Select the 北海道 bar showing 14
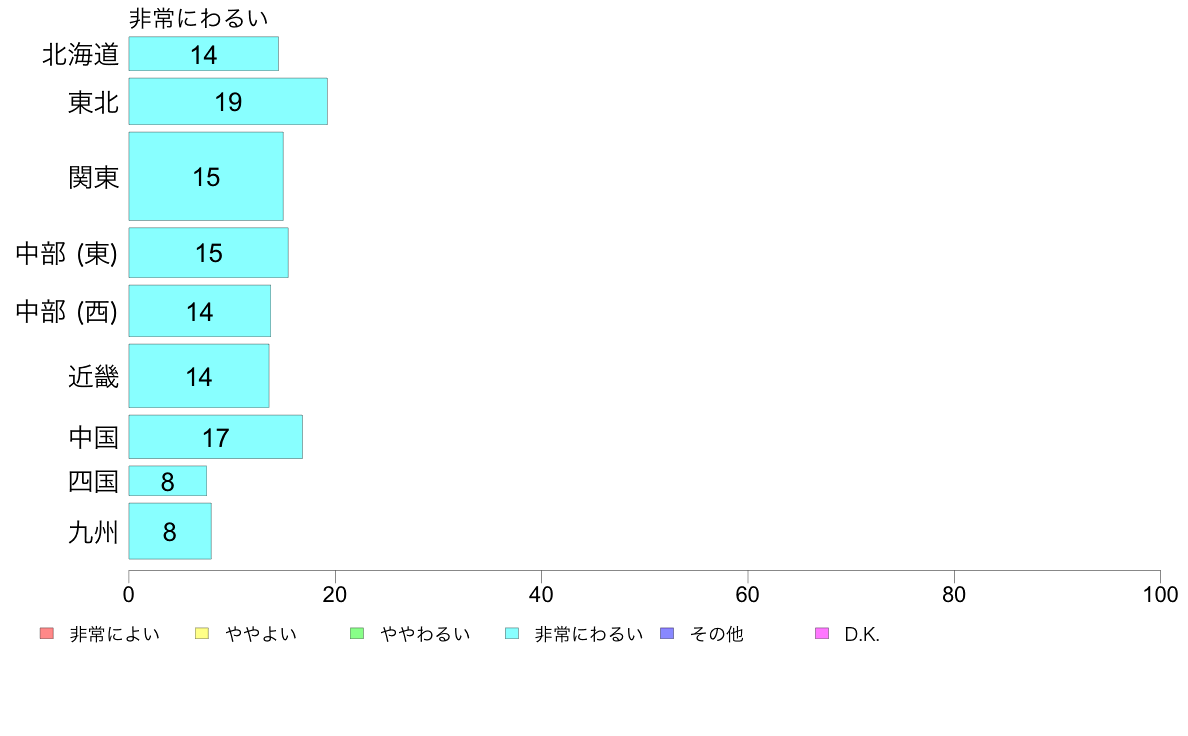This screenshot has width=1188, height=736. (204, 54)
